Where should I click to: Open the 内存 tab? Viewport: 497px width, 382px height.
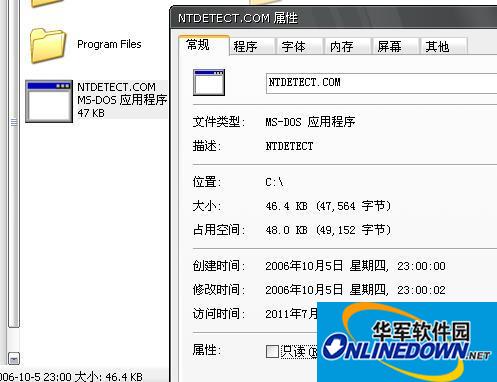pyautogui.click(x=348, y=46)
